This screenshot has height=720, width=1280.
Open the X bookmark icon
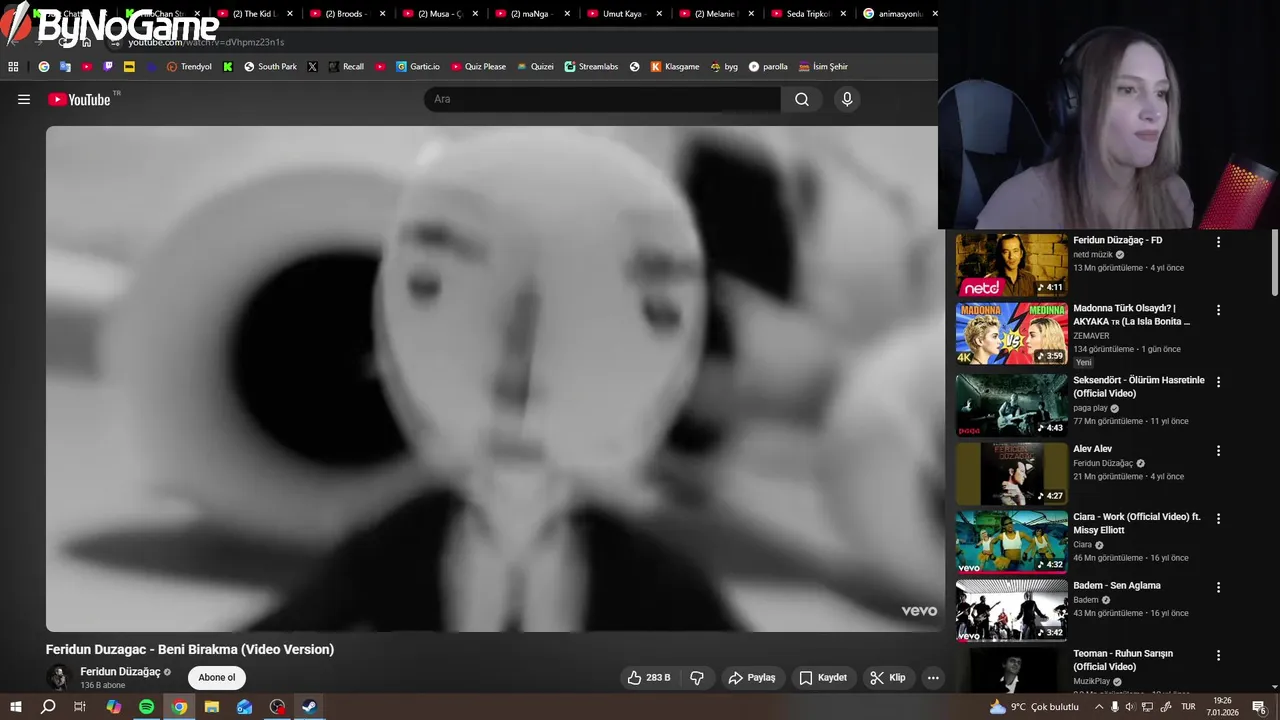(x=312, y=67)
